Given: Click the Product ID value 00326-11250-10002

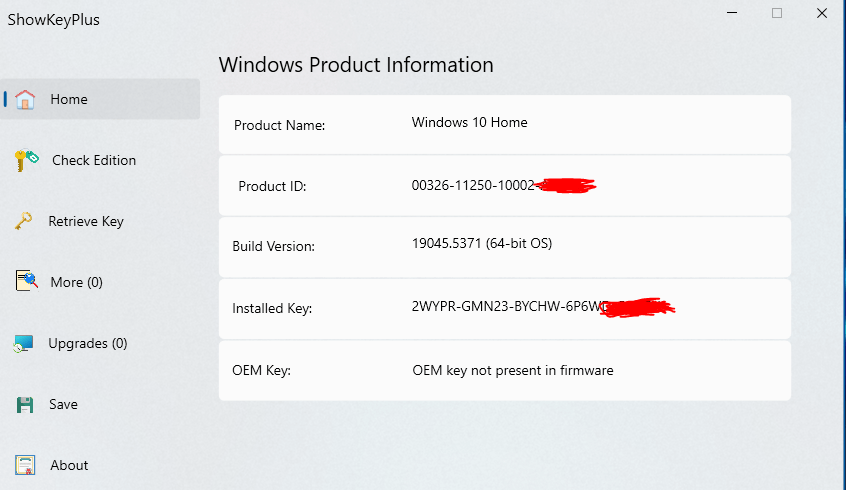Looking at the screenshot, I should pyautogui.click(x=473, y=186).
